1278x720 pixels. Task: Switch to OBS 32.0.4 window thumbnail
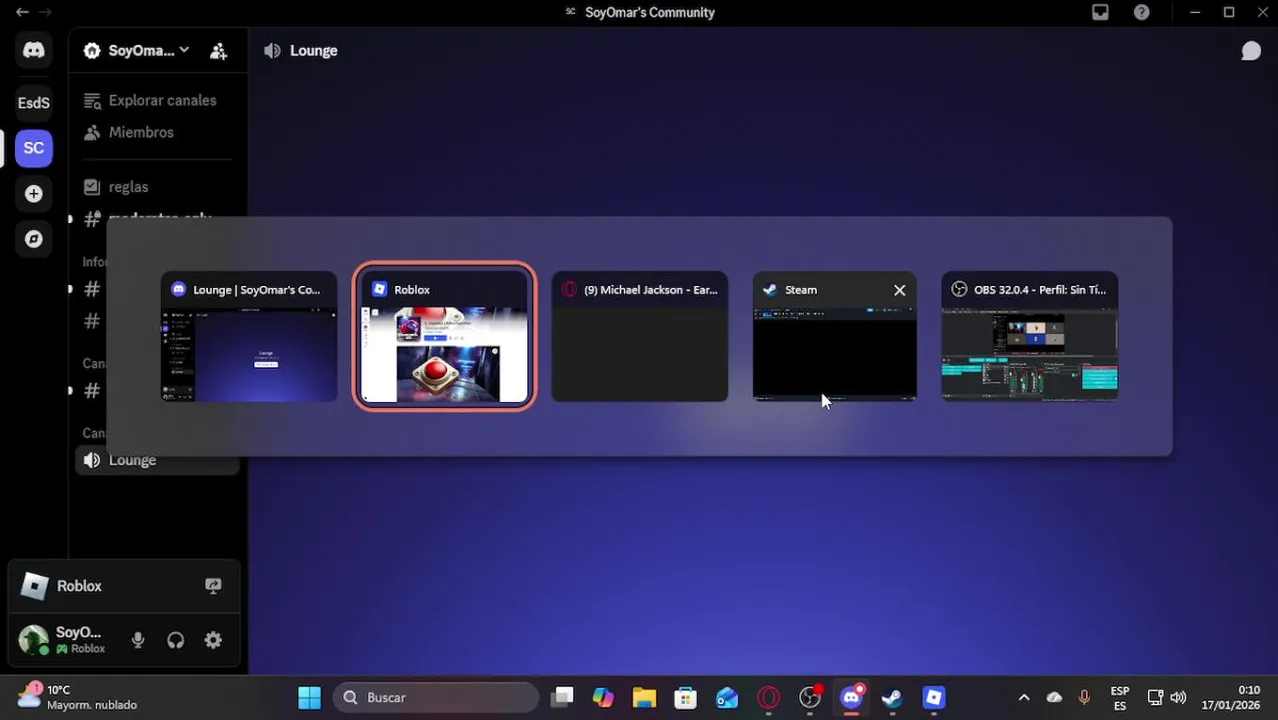click(1030, 337)
